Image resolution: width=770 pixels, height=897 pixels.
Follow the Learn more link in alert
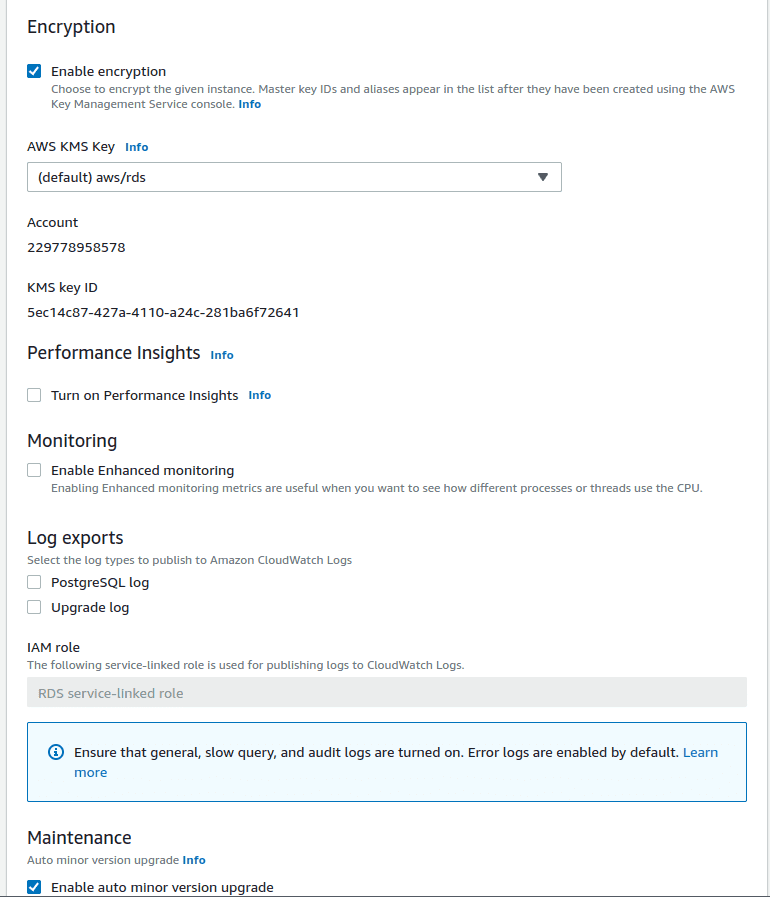coord(700,752)
